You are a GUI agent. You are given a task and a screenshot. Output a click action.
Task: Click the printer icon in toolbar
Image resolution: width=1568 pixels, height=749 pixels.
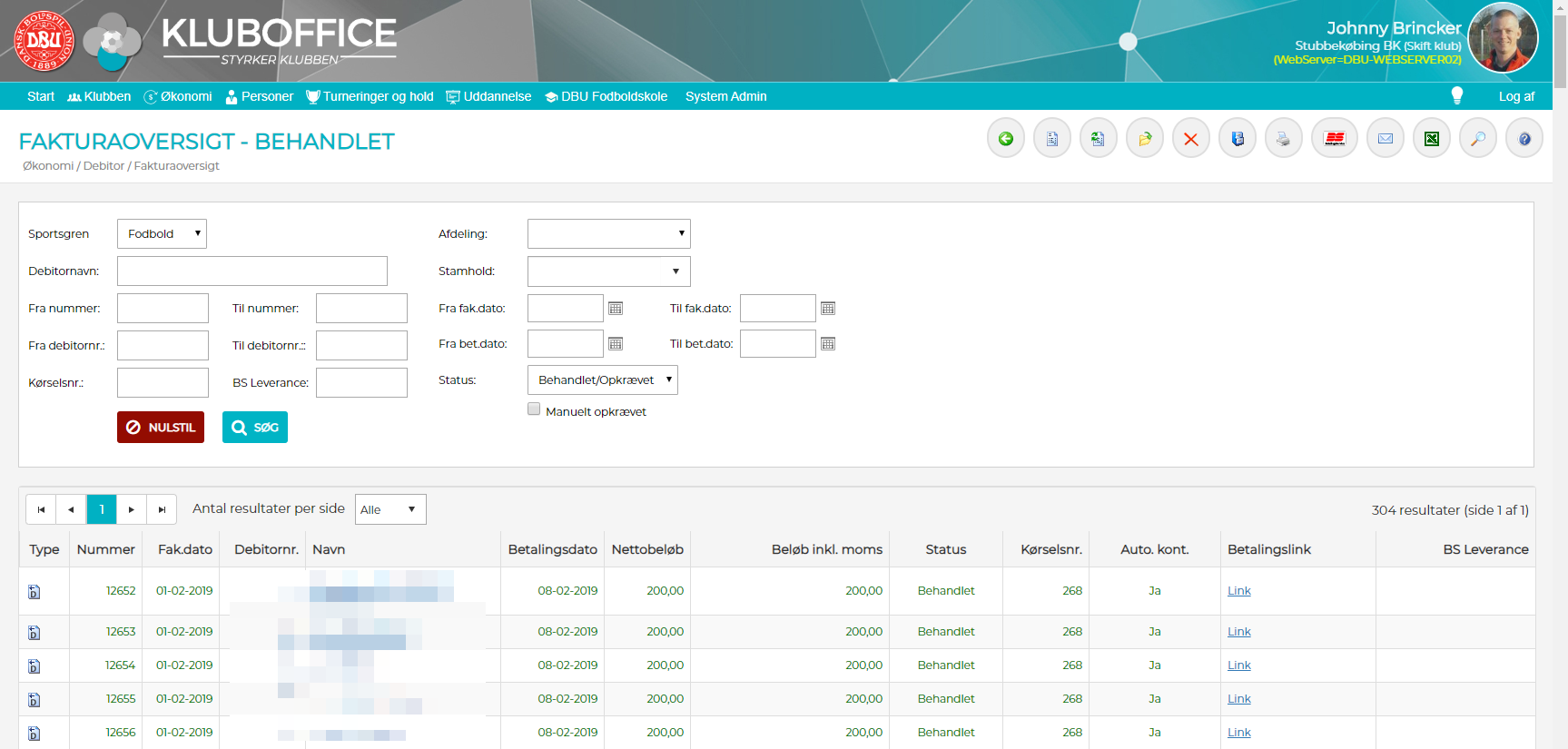pos(1283,139)
